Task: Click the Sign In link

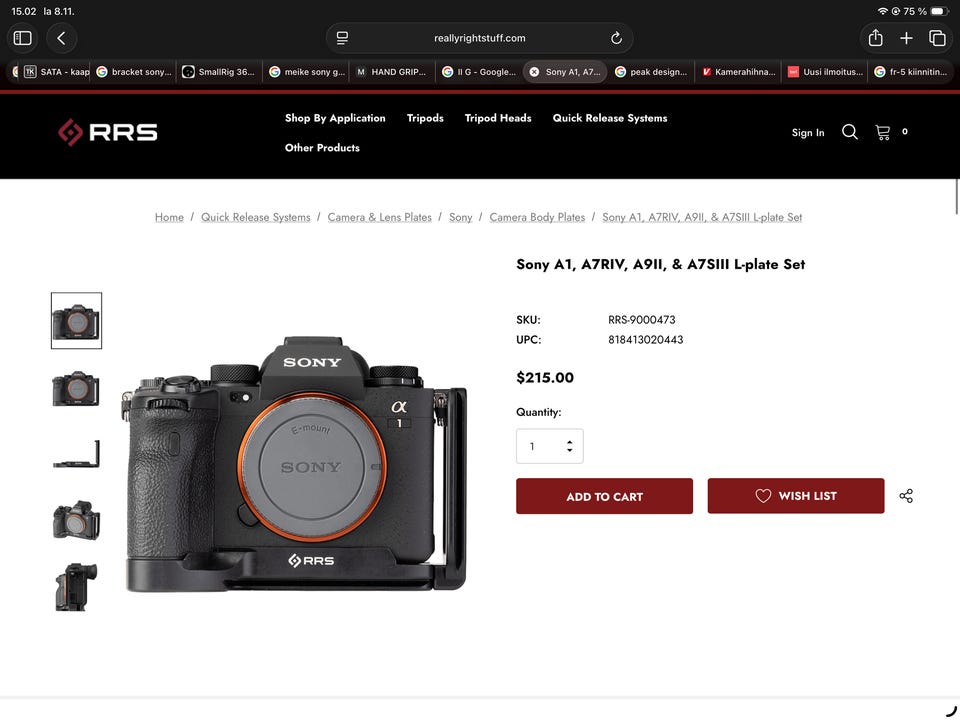Action: pos(808,132)
